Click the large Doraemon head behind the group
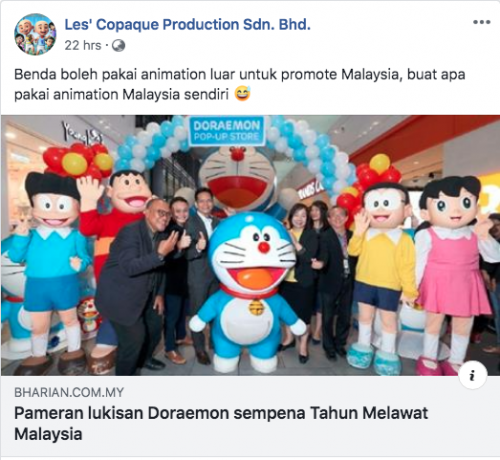Screen dimensions: 500x460 click(238, 178)
